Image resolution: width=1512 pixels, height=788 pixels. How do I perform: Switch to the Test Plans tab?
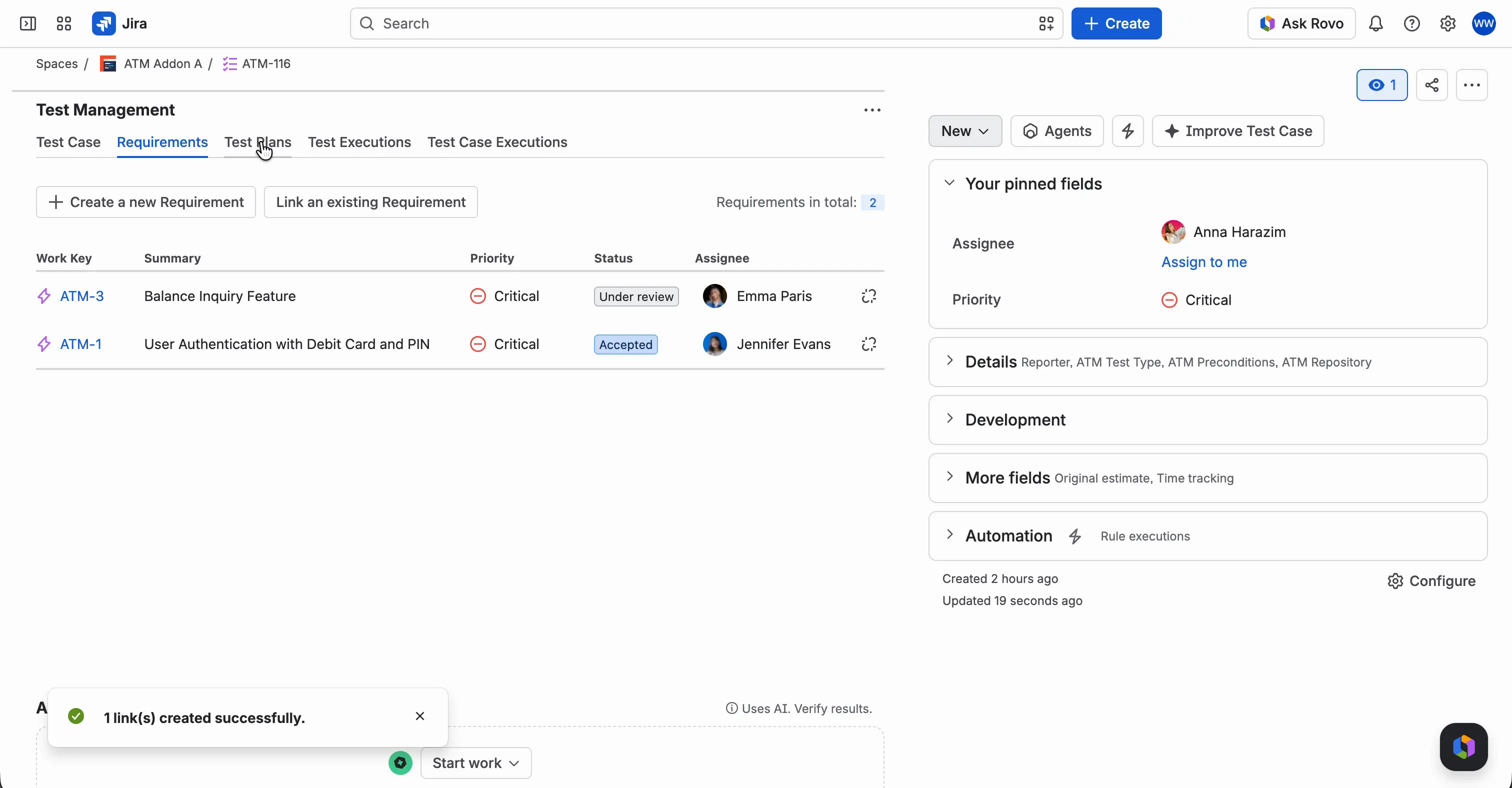pos(257,142)
